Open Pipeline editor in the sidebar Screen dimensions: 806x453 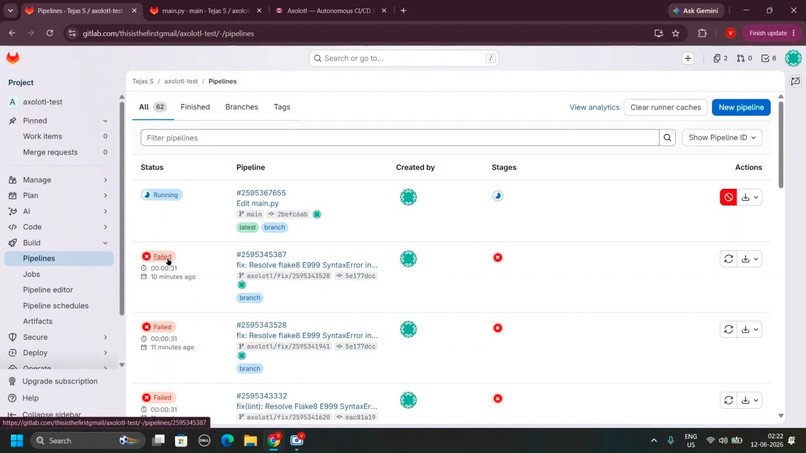(48, 290)
